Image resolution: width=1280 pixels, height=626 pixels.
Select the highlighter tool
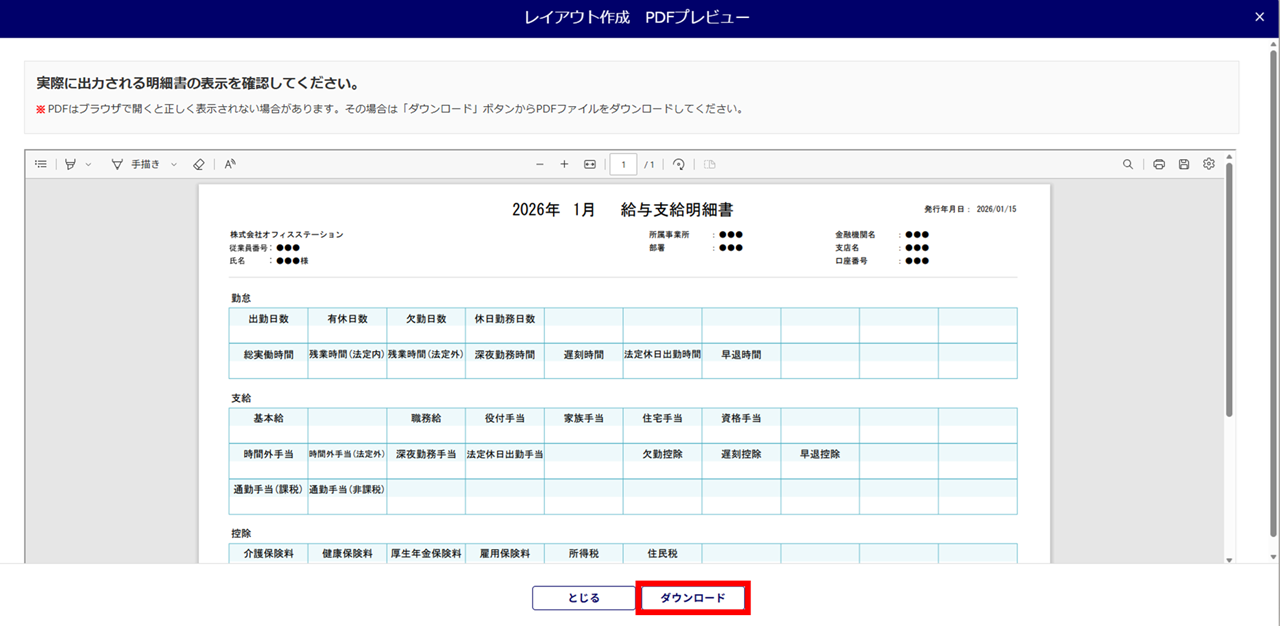coord(70,164)
